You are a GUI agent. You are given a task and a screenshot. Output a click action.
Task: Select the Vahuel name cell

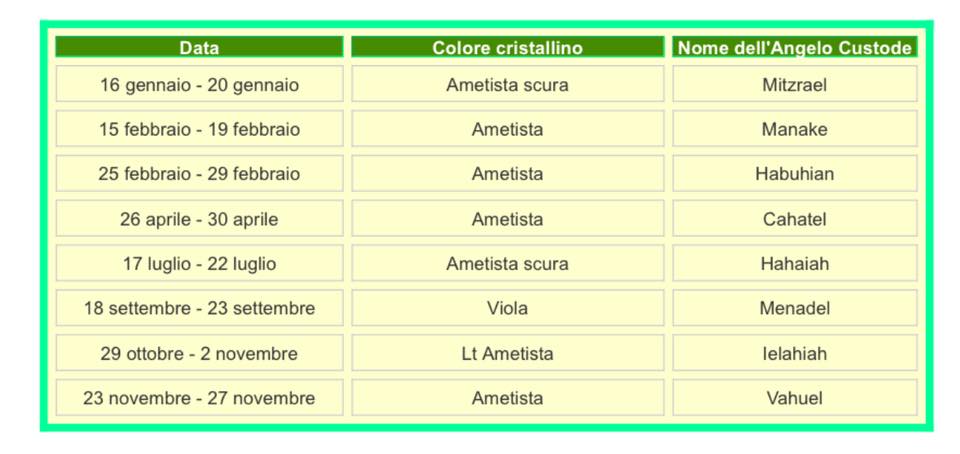(x=794, y=398)
